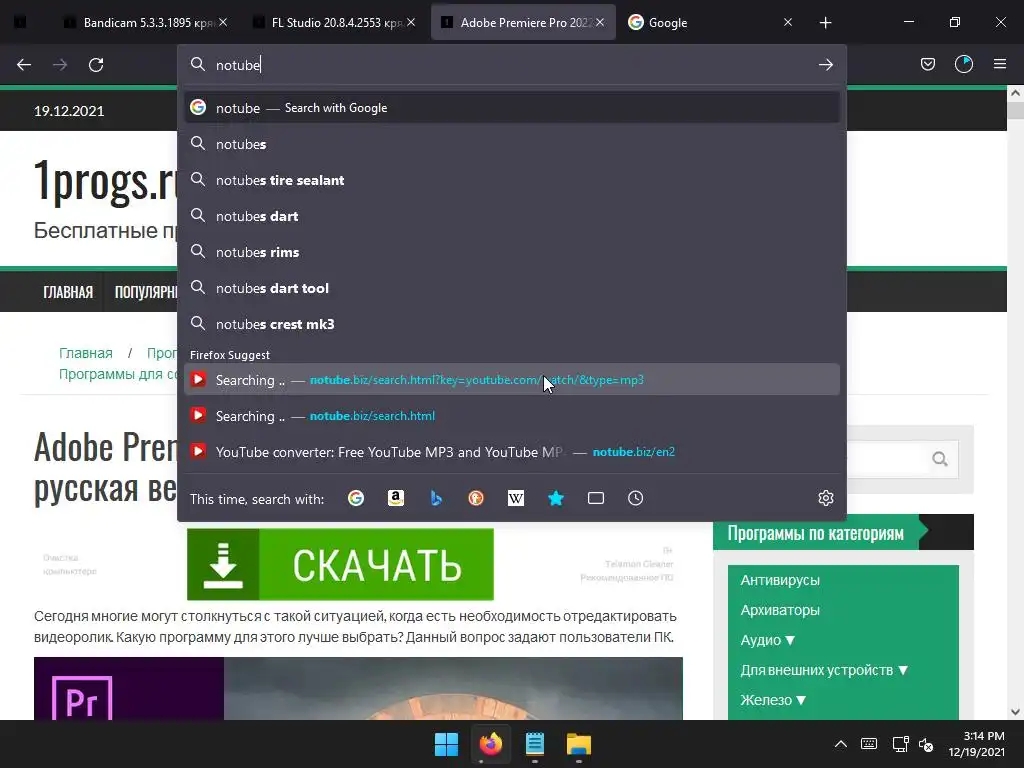Select 'notube — Search with Google' suggestion
Viewport: 1024px width, 768px height.
[x=512, y=108]
